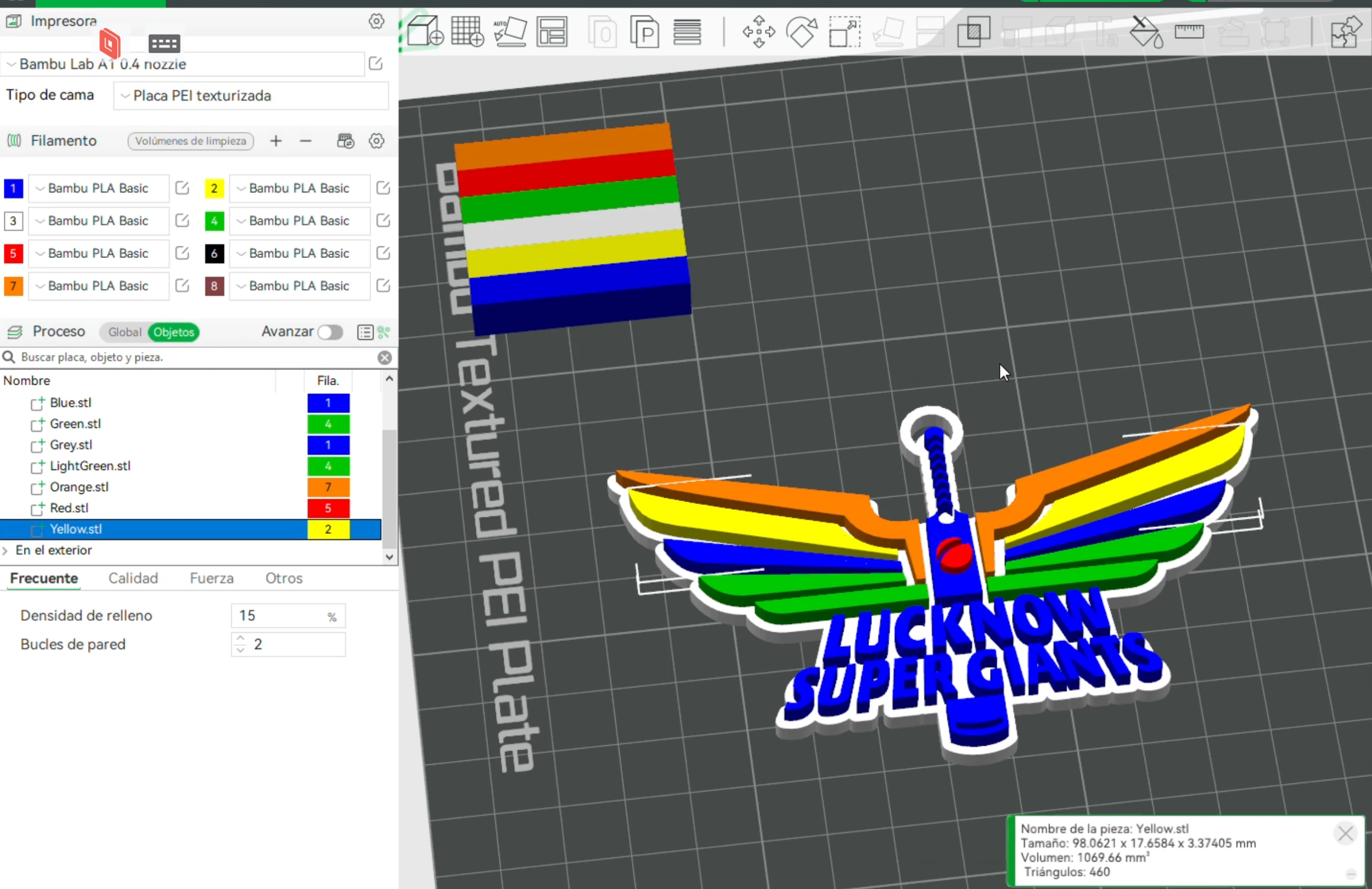Click the Auto orient toolbar icon

[x=510, y=31]
